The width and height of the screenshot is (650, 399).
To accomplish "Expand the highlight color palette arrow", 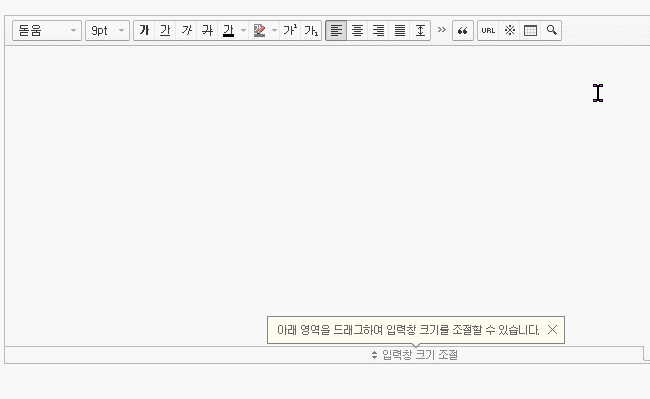I will (274, 31).
